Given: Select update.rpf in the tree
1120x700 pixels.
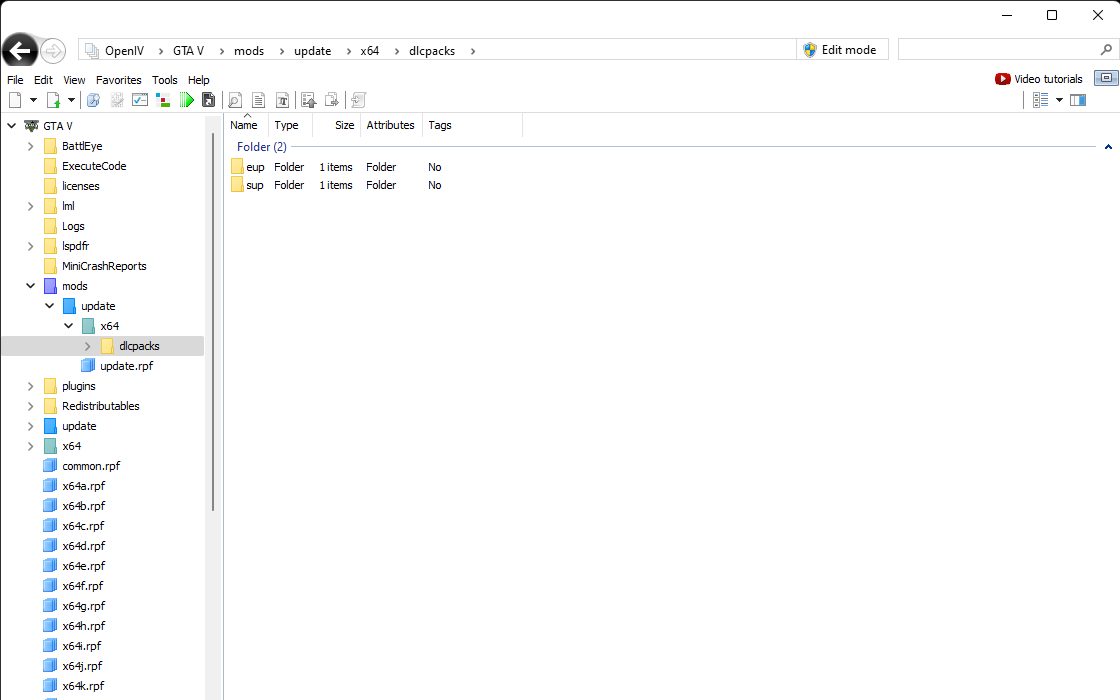Looking at the screenshot, I should 126,366.
